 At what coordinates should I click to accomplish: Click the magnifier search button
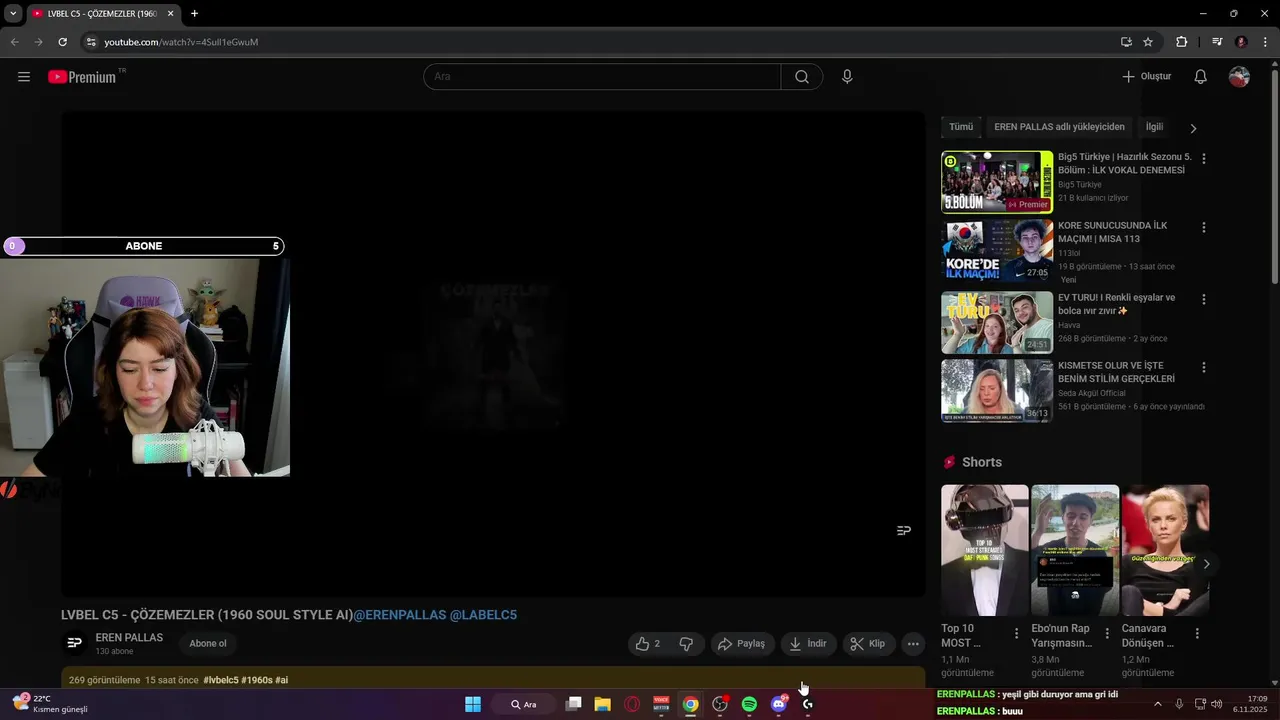(802, 77)
